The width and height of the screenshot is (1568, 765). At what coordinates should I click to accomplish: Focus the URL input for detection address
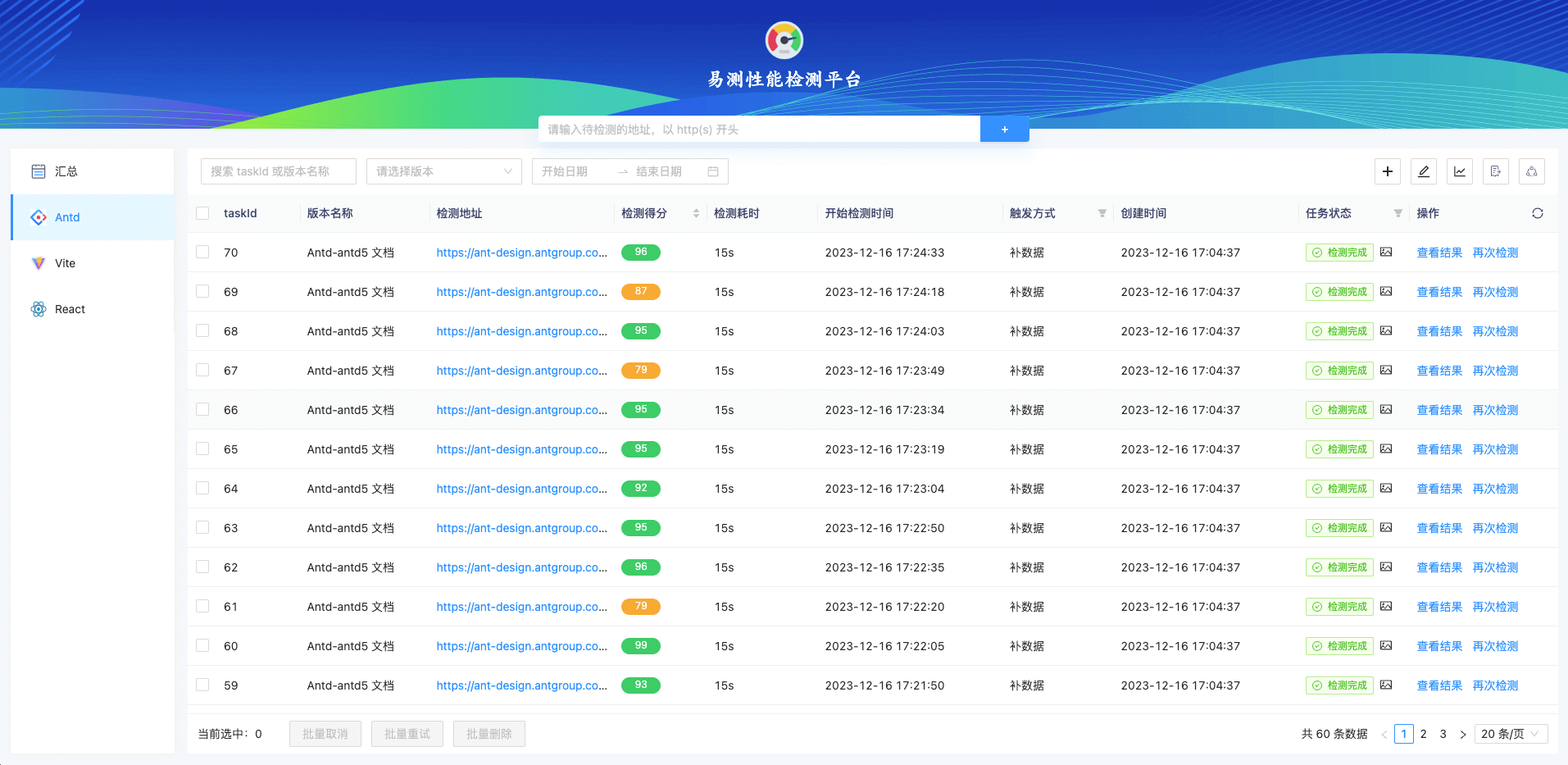759,129
